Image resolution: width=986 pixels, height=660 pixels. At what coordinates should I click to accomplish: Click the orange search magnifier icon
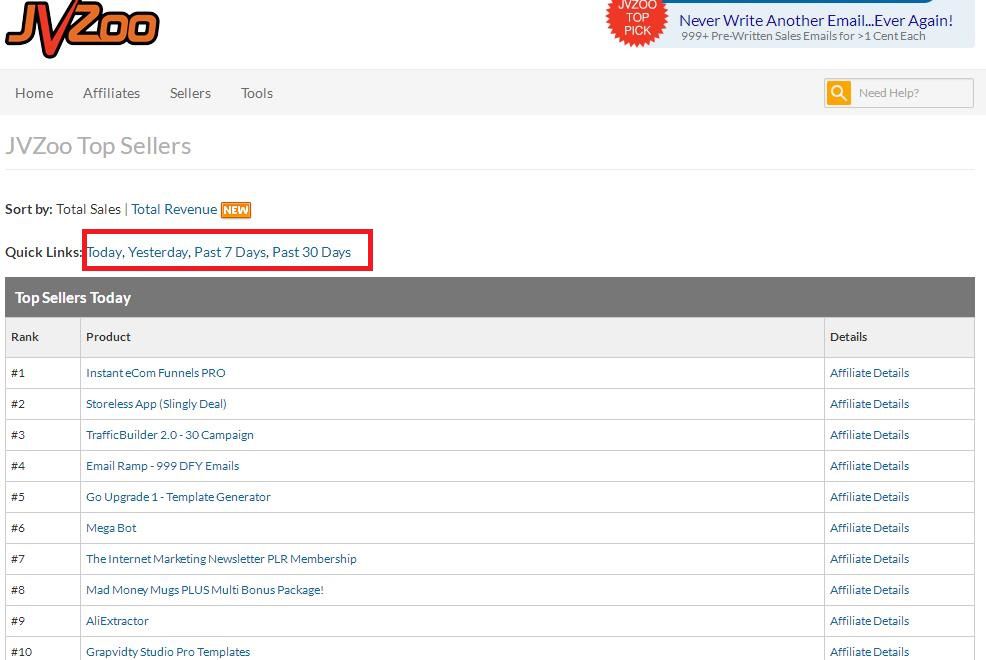(x=838, y=93)
